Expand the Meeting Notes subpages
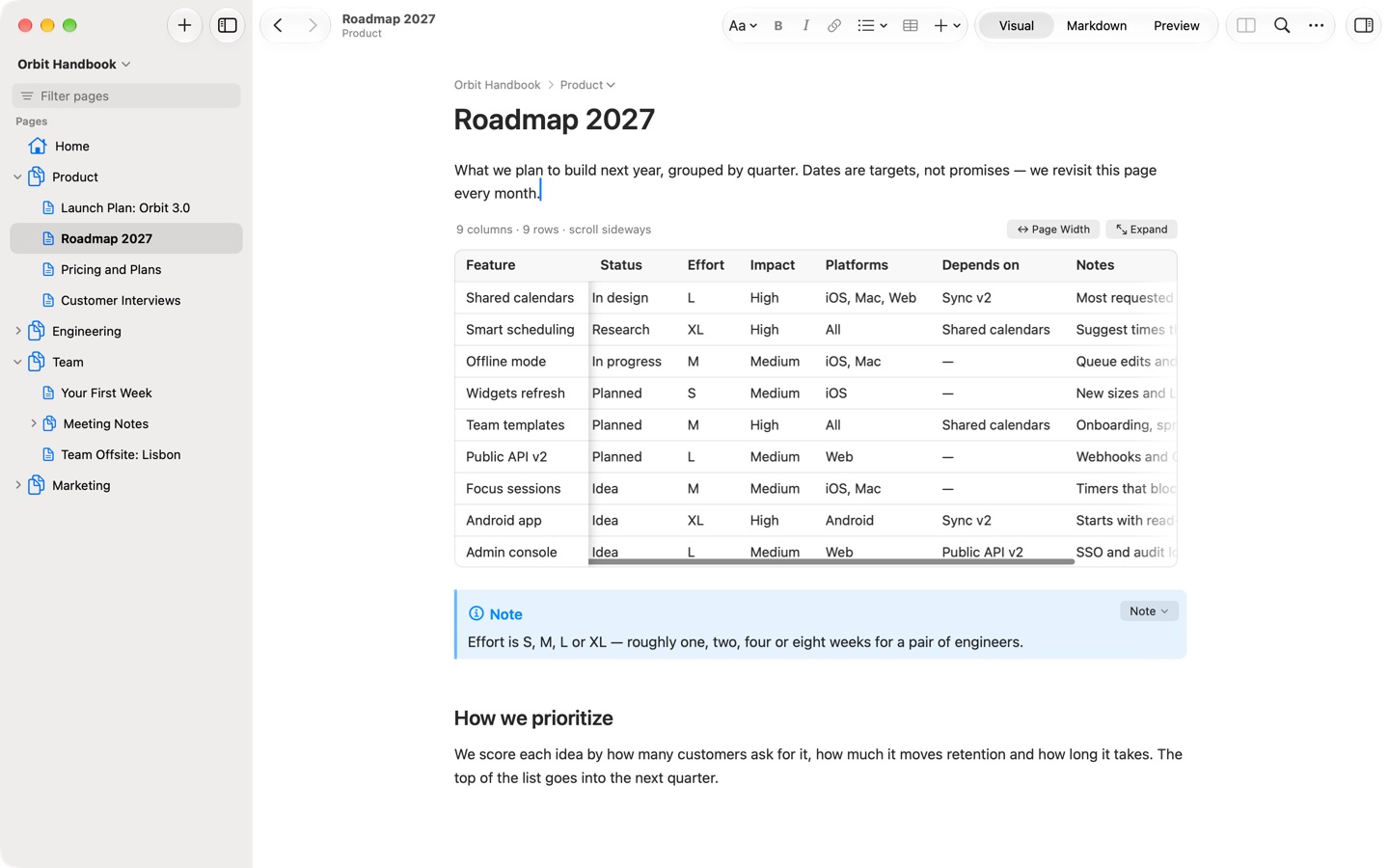The width and height of the screenshot is (1389, 868). pos(34,423)
